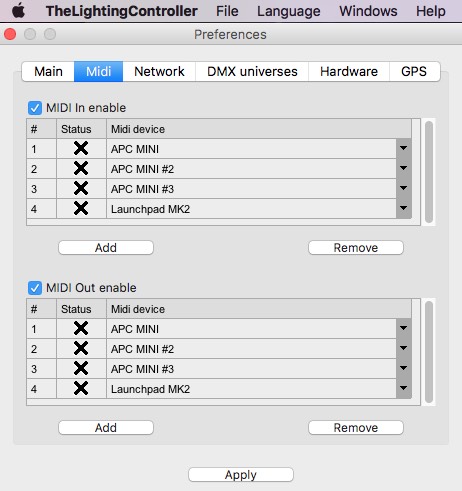Viewport: 462px width, 491px height.
Task: Expand MIDI Out APC MINI #2 dropdown
Action: [x=404, y=349]
